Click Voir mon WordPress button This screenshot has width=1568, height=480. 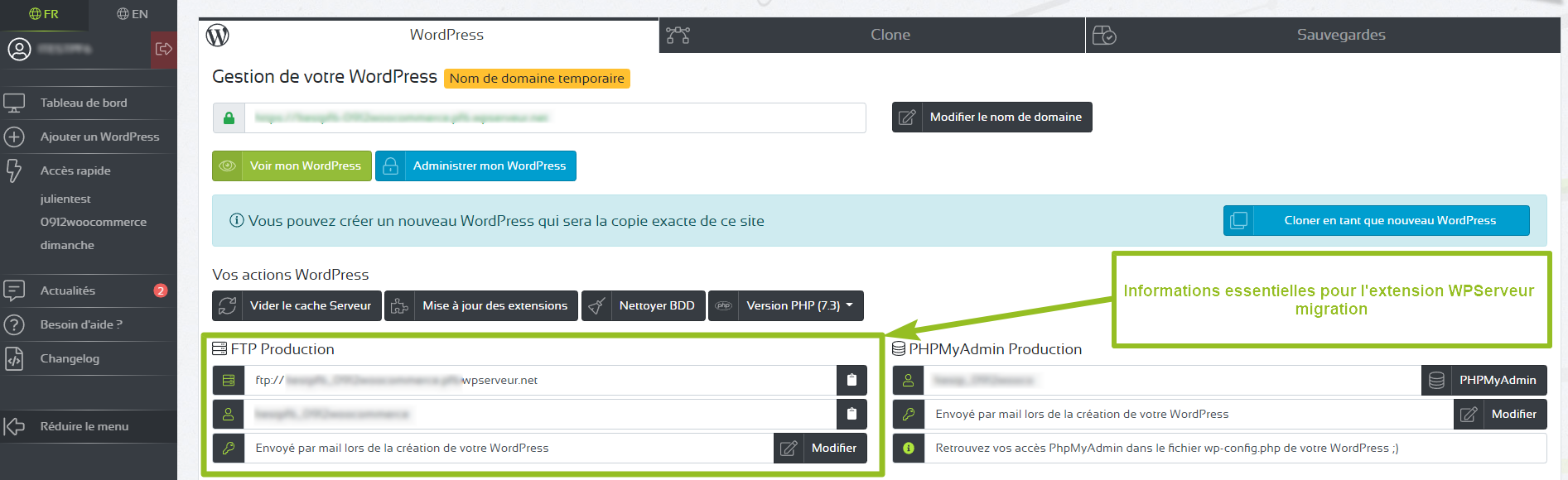(290, 166)
